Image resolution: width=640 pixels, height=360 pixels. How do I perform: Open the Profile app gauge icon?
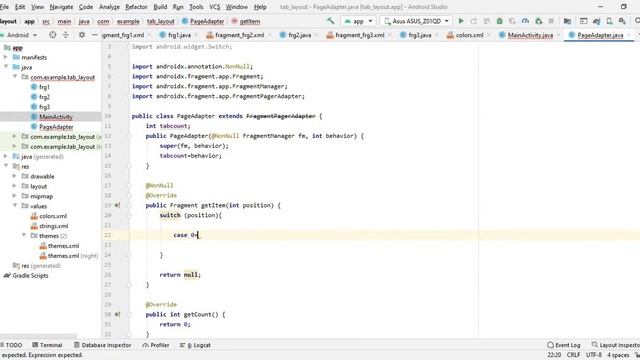coord(525,21)
